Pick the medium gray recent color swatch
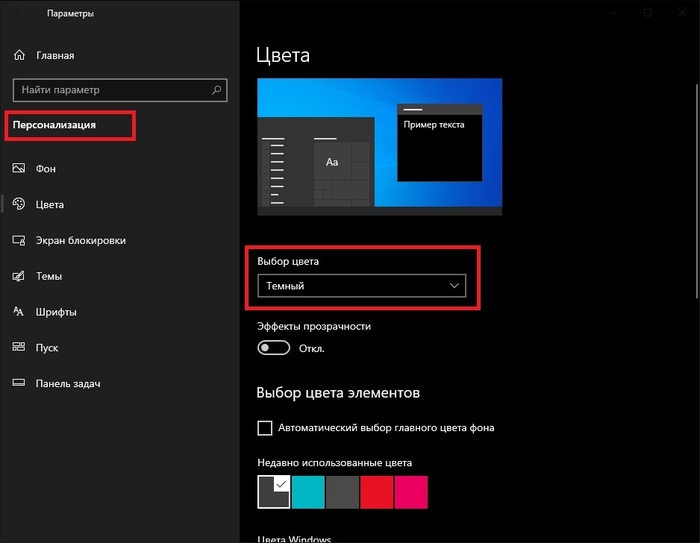 tap(342, 492)
